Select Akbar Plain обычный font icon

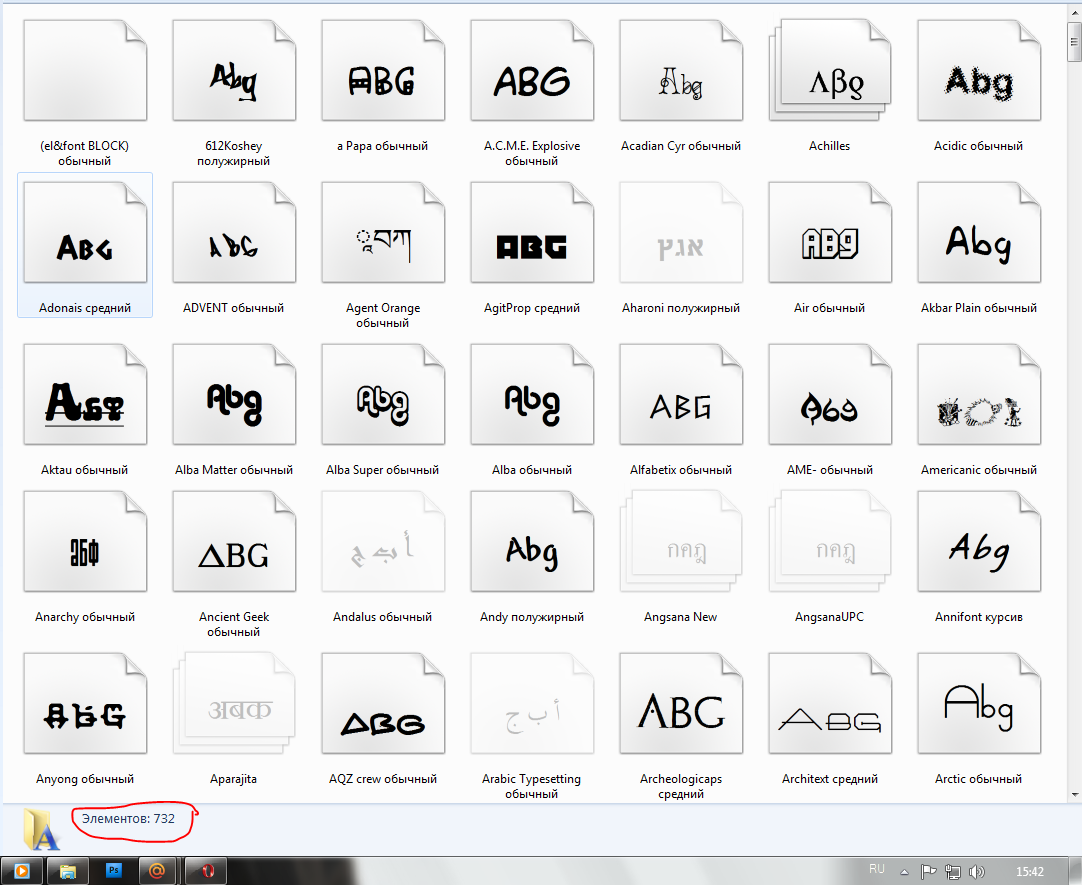coord(979,232)
